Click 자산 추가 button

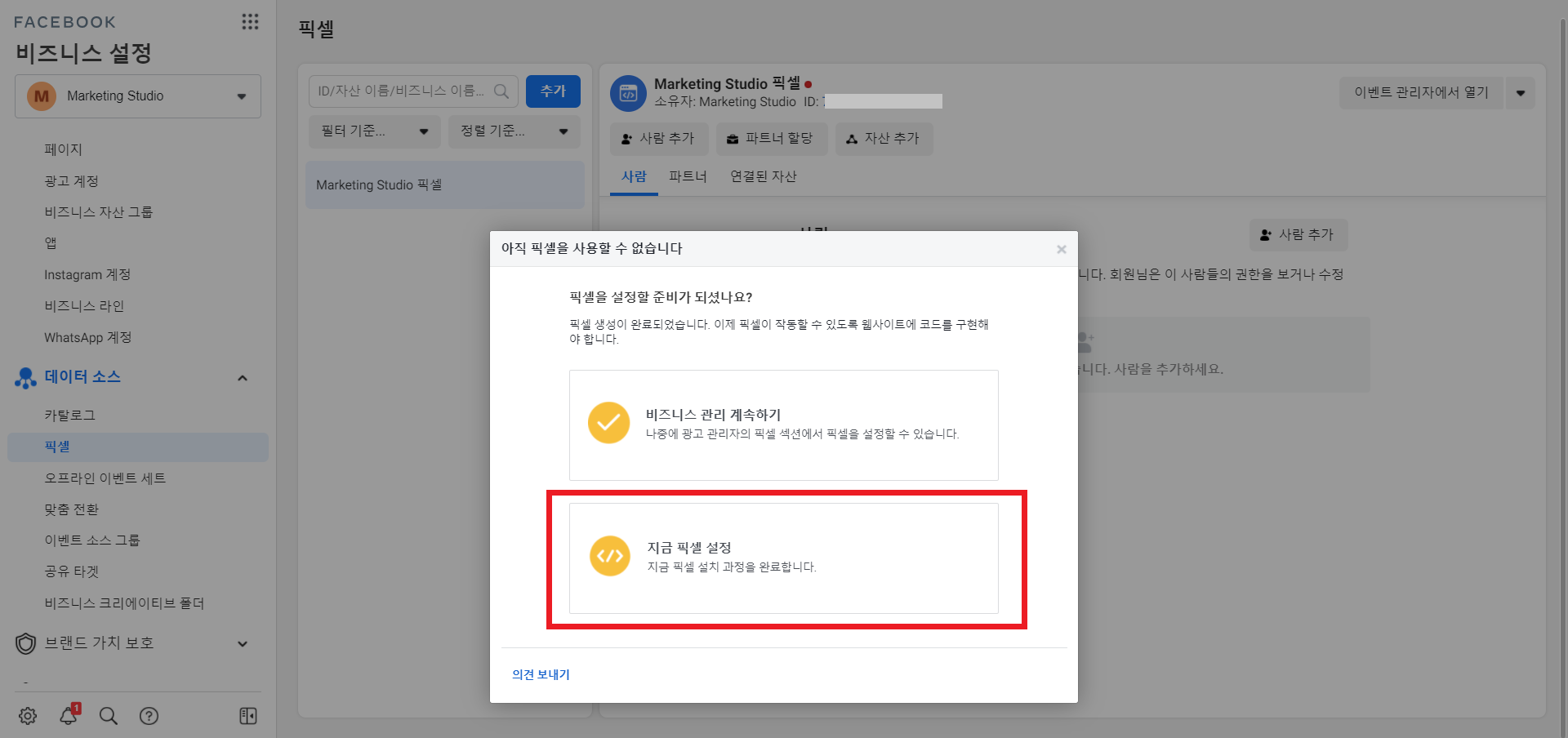pyautogui.click(x=883, y=139)
